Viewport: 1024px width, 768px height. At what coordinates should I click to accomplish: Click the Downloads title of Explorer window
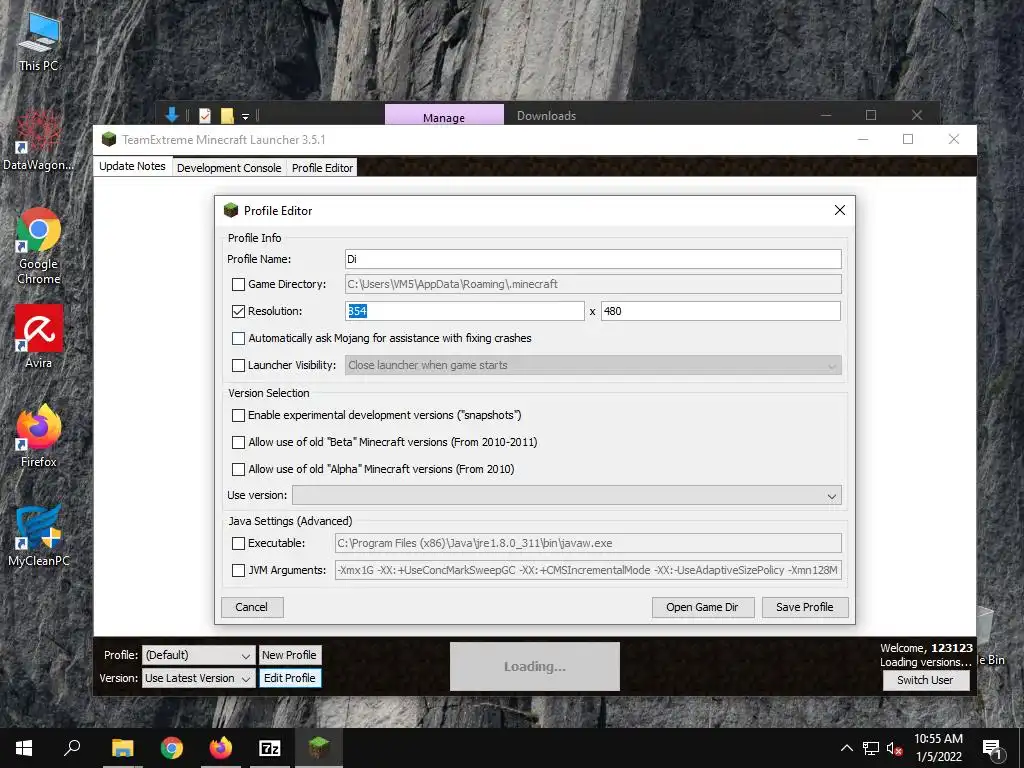pyautogui.click(x=547, y=116)
